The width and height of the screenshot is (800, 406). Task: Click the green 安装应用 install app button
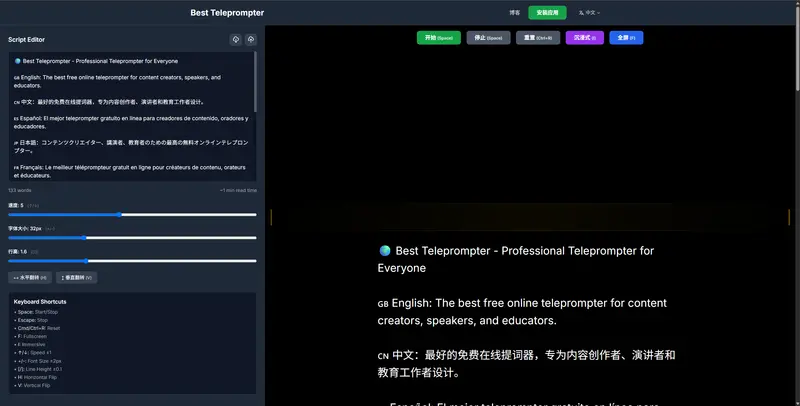547,13
